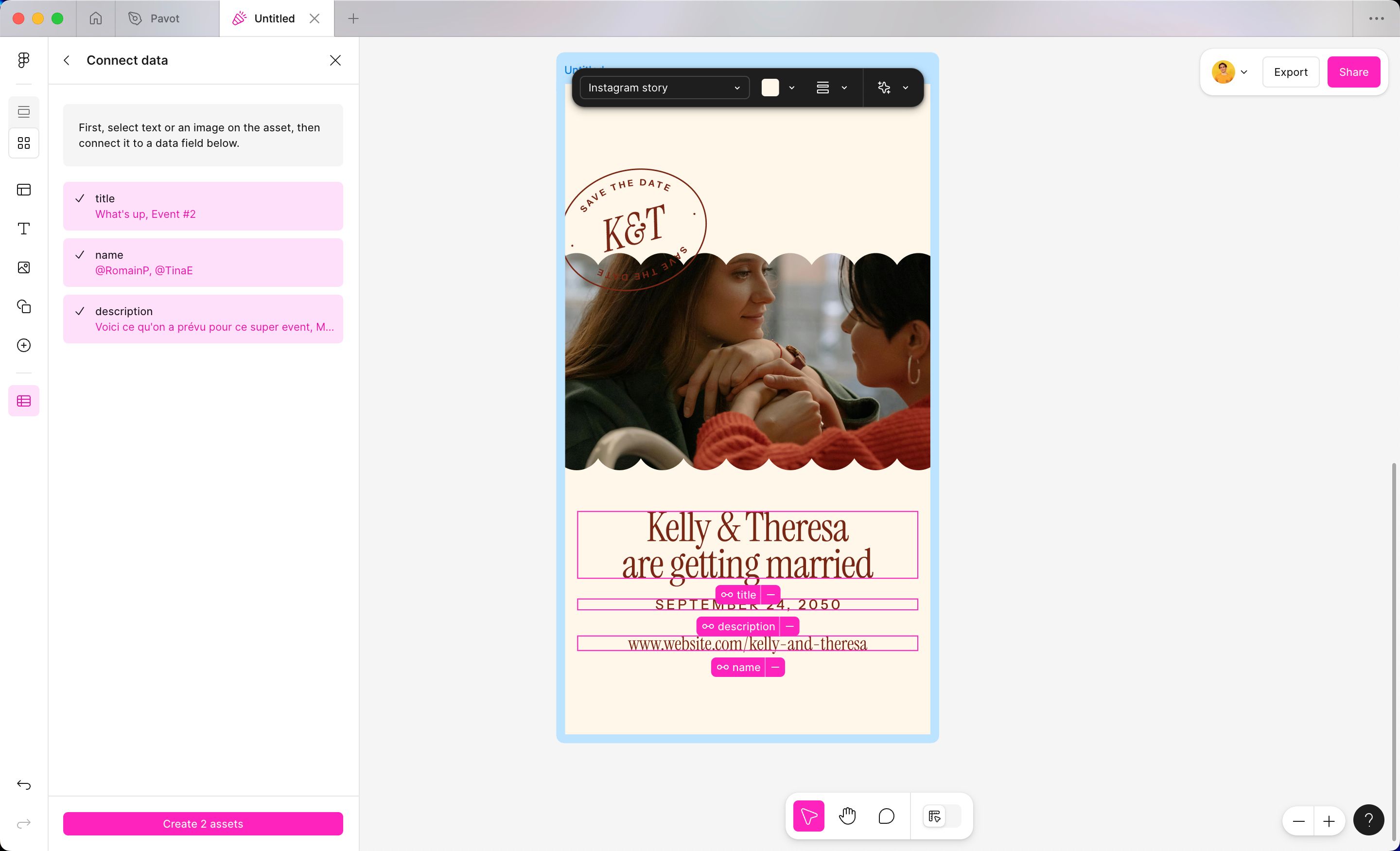
Task: Open the Figma main menu icon
Action: coord(23,60)
